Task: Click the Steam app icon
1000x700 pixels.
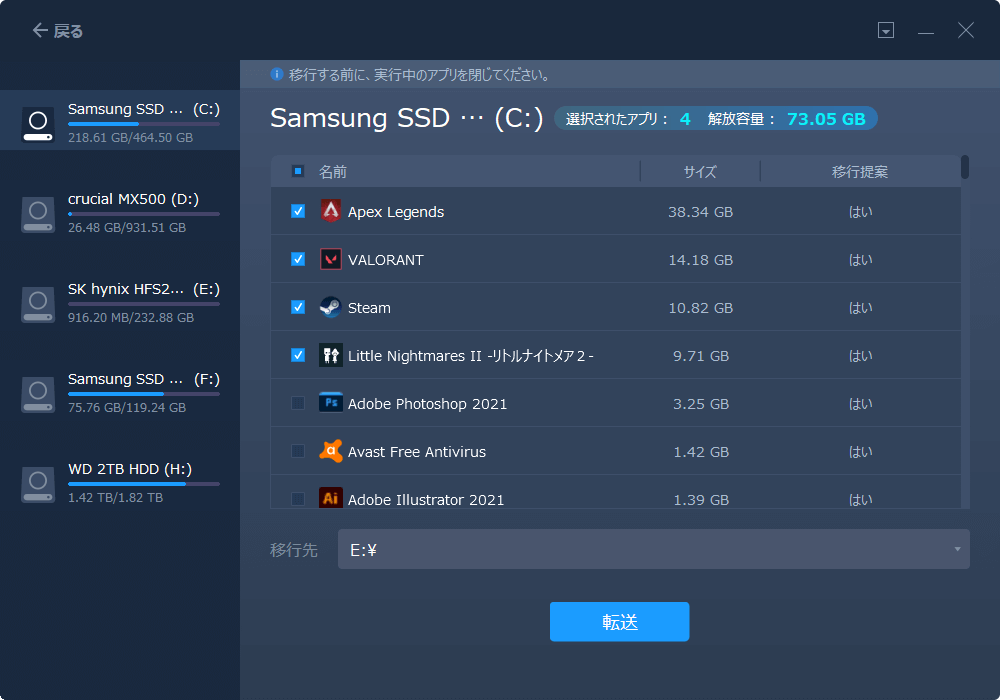Action: (x=330, y=307)
